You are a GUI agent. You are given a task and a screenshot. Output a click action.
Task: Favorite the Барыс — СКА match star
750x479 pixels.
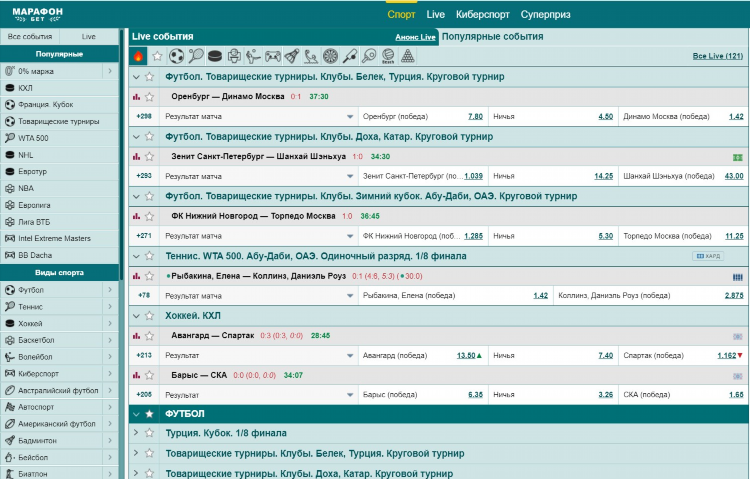point(150,375)
